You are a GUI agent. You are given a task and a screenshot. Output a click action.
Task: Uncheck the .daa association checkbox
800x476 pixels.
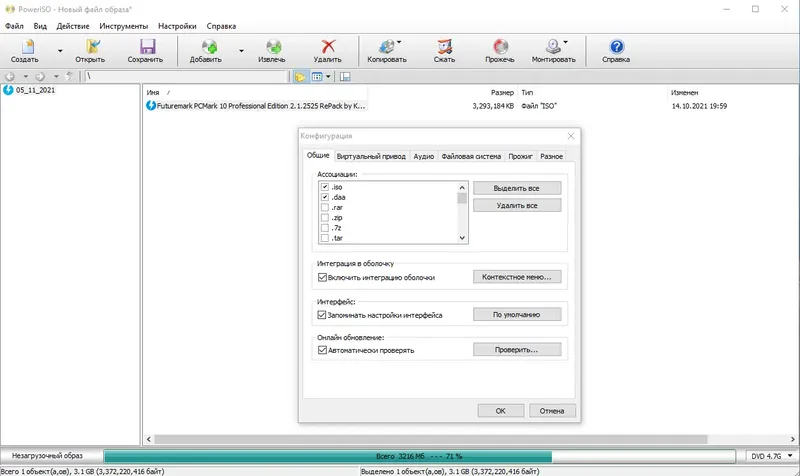324,197
